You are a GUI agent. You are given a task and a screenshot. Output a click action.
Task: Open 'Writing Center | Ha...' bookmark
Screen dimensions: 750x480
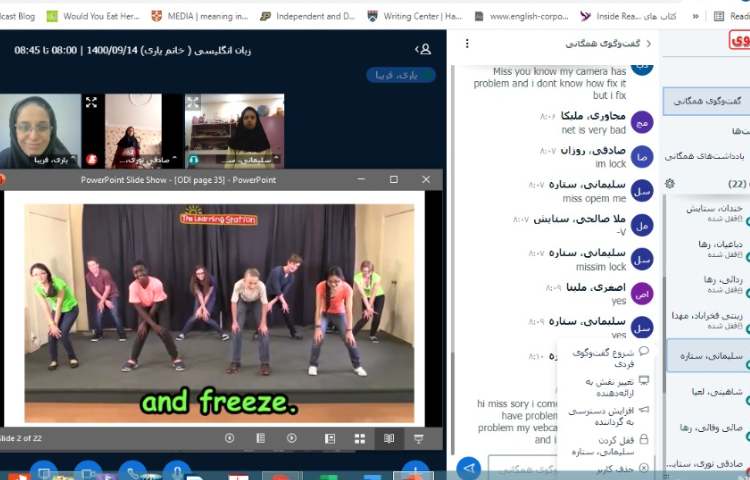click(x=415, y=16)
